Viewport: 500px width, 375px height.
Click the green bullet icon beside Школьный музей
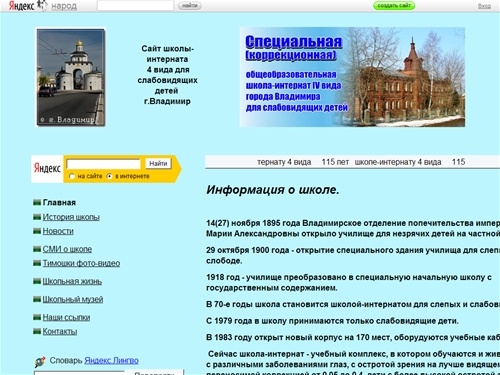pos(37,299)
